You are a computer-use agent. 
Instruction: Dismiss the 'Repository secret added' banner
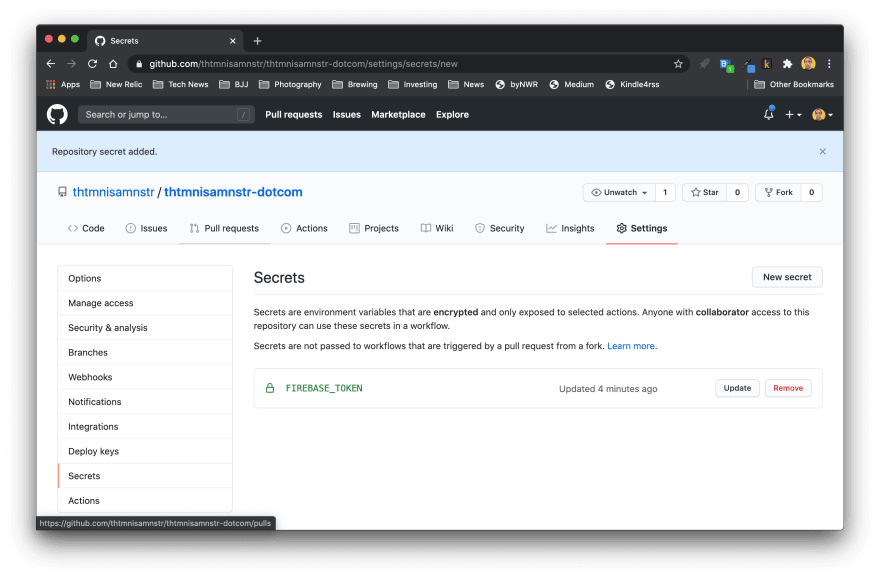pyautogui.click(x=822, y=152)
